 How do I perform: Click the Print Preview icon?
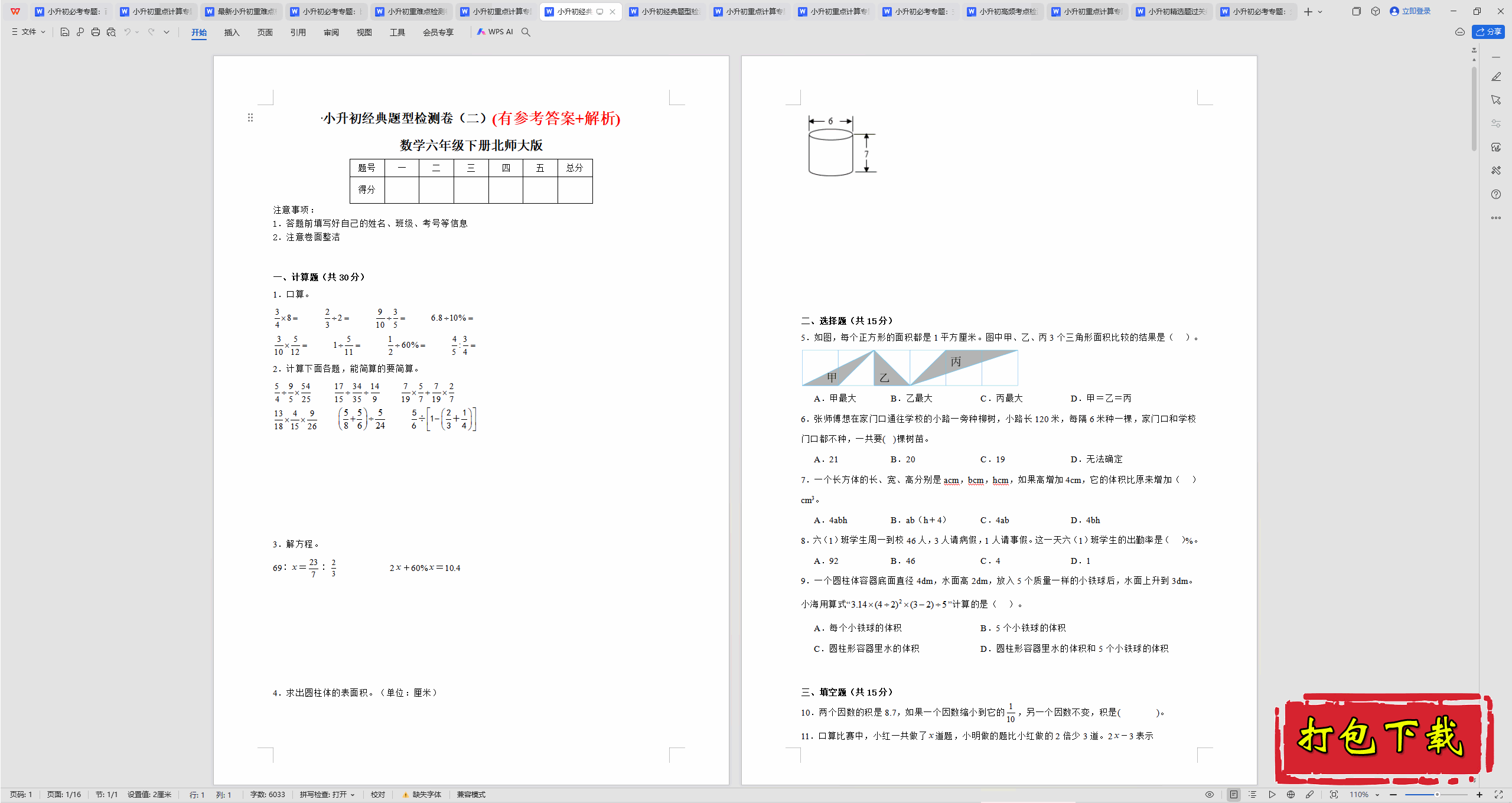(111, 32)
